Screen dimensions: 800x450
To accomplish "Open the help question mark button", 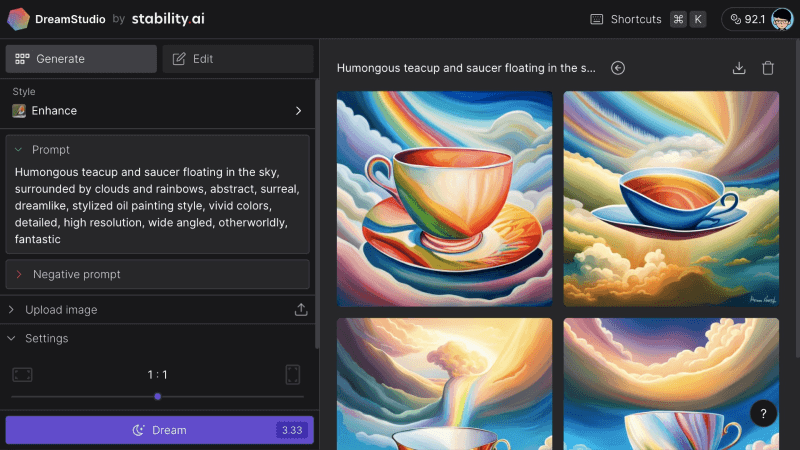I will [x=763, y=413].
